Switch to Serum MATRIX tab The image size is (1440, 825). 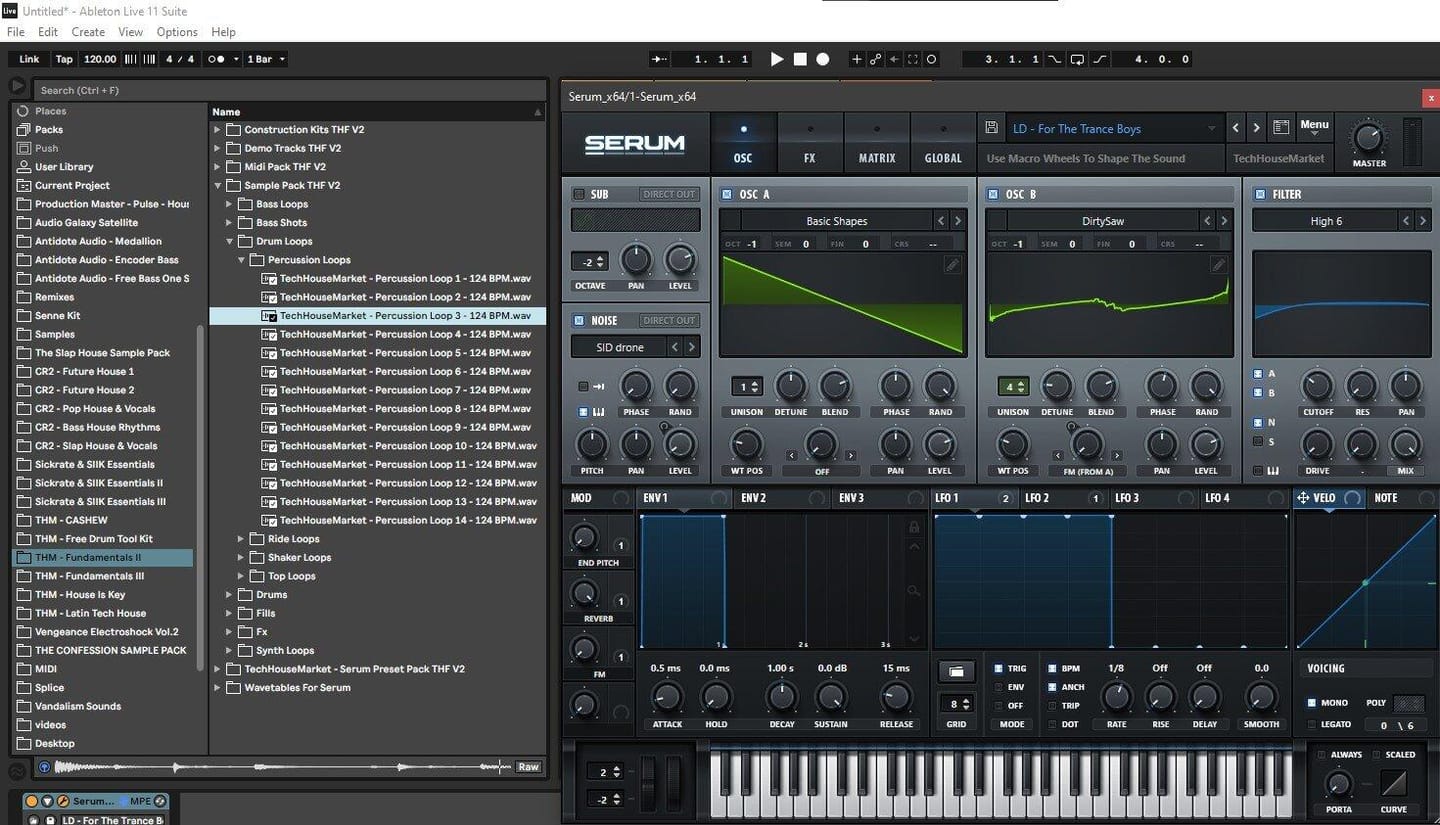click(877, 142)
